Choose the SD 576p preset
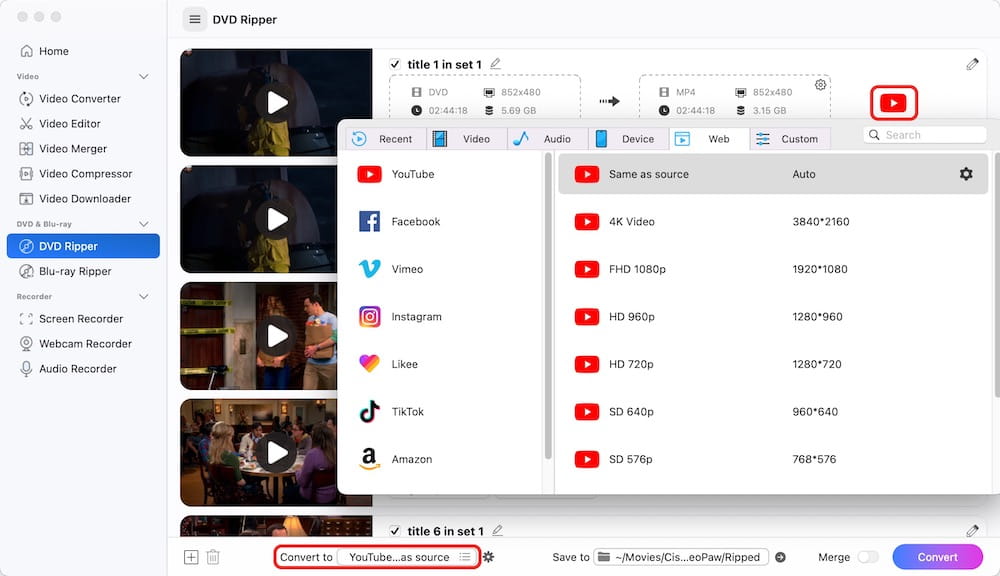The width and height of the screenshot is (1000, 576). [x=773, y=459]
